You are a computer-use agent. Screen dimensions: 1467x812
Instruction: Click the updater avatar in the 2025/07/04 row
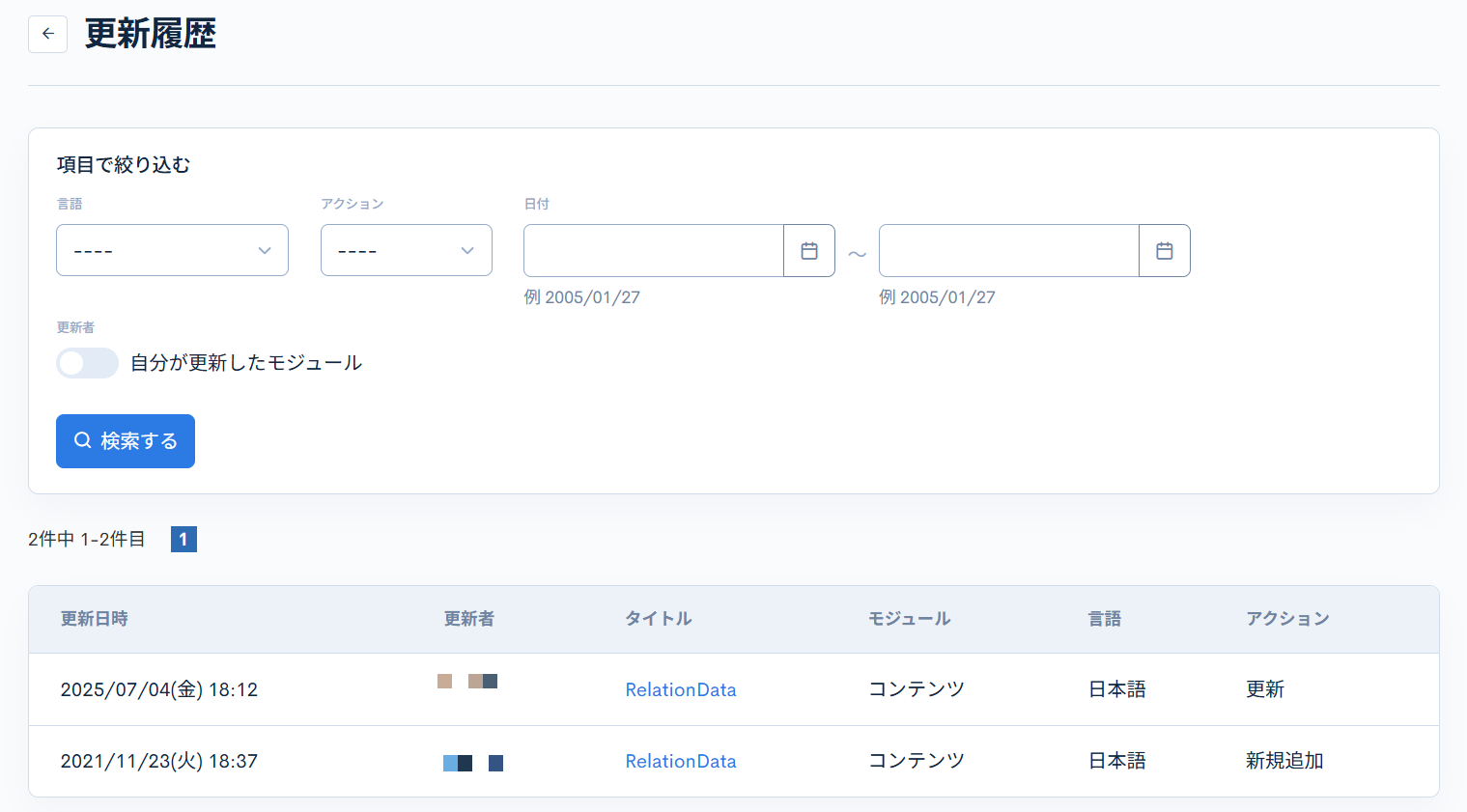[467, 682]
